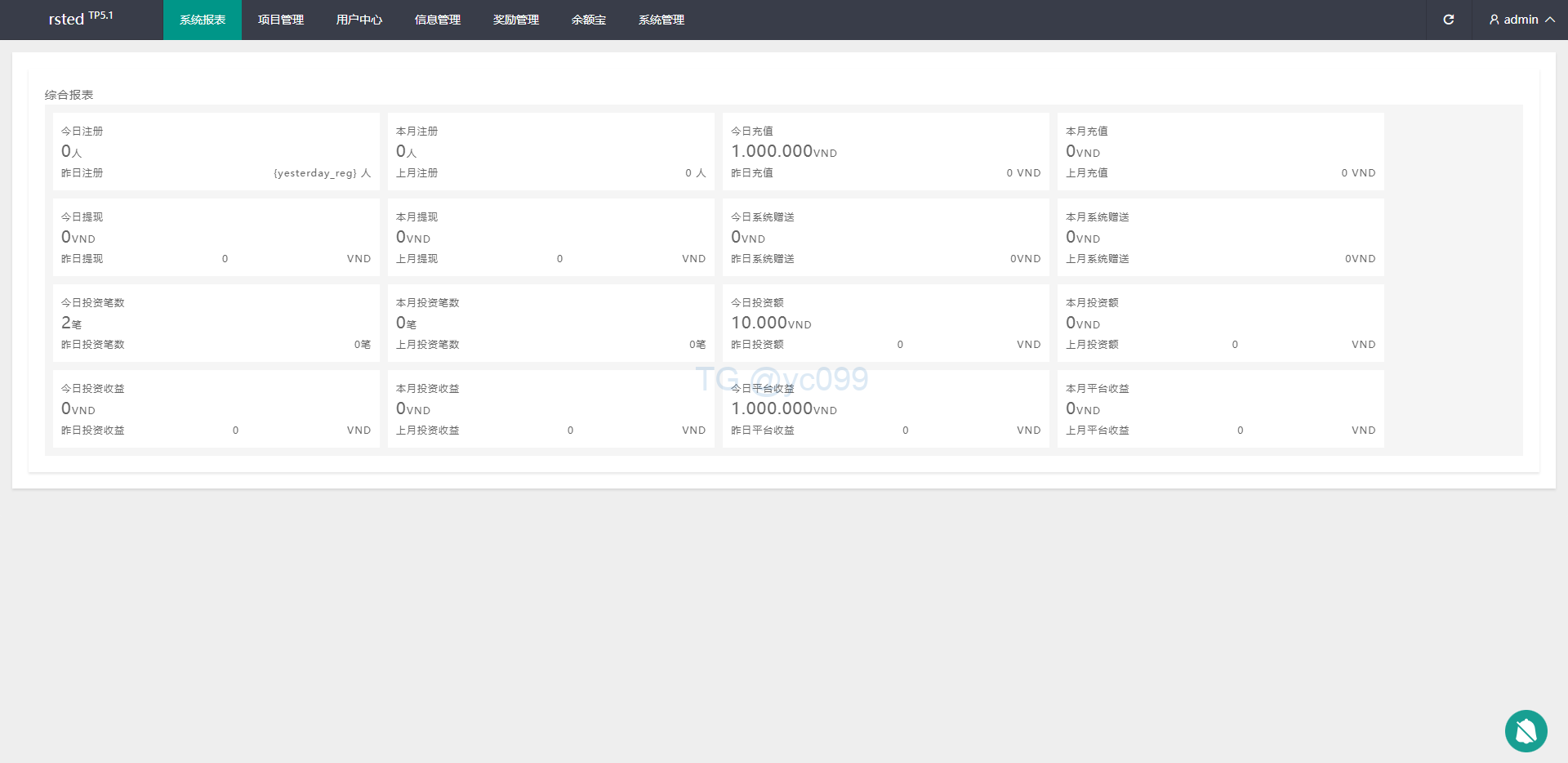Click the 综合报表 section heading
Screen dimensions: 1568x763
tap(69, 95)
